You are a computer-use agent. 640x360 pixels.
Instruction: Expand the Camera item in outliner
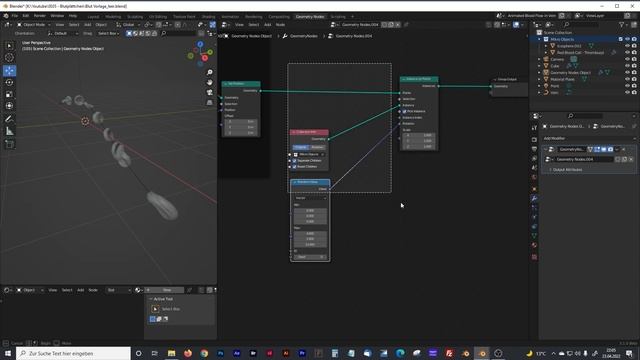click(539, 59)
